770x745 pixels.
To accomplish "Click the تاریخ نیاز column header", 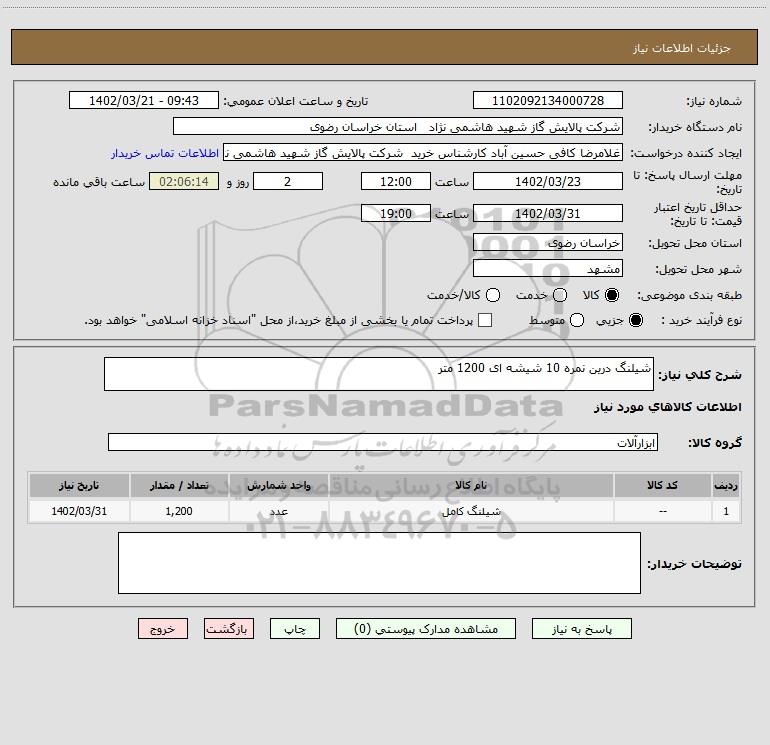I will pos(79,485).
